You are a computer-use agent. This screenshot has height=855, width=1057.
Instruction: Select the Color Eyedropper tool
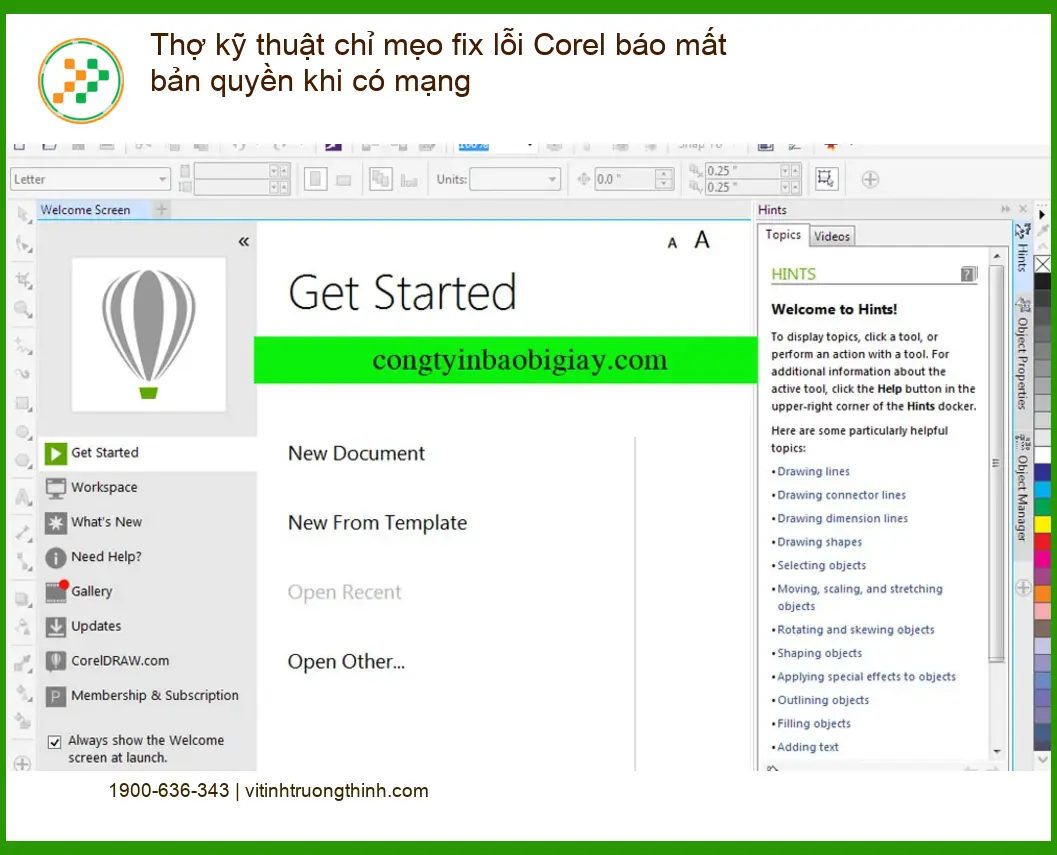pos(24,664)
